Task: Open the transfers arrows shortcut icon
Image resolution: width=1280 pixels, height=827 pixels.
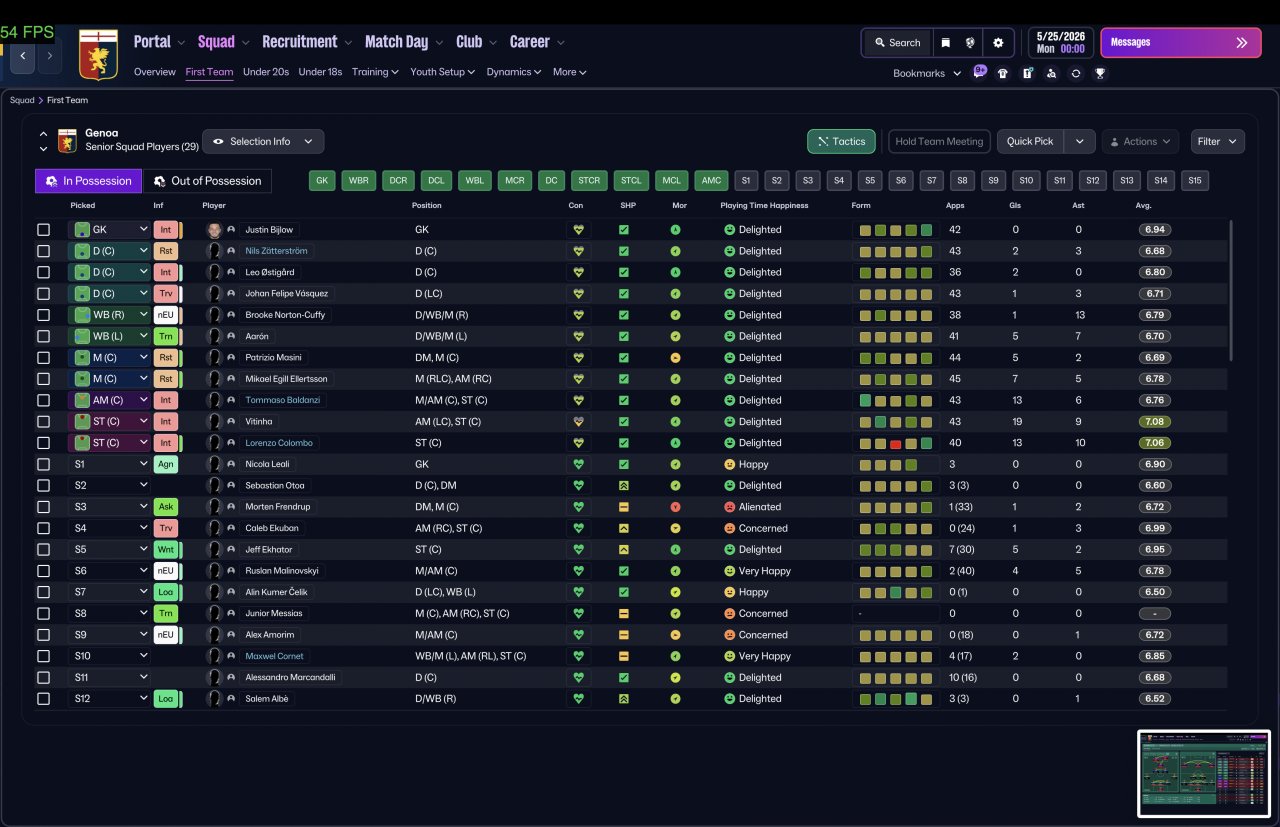Action: 1076,73
